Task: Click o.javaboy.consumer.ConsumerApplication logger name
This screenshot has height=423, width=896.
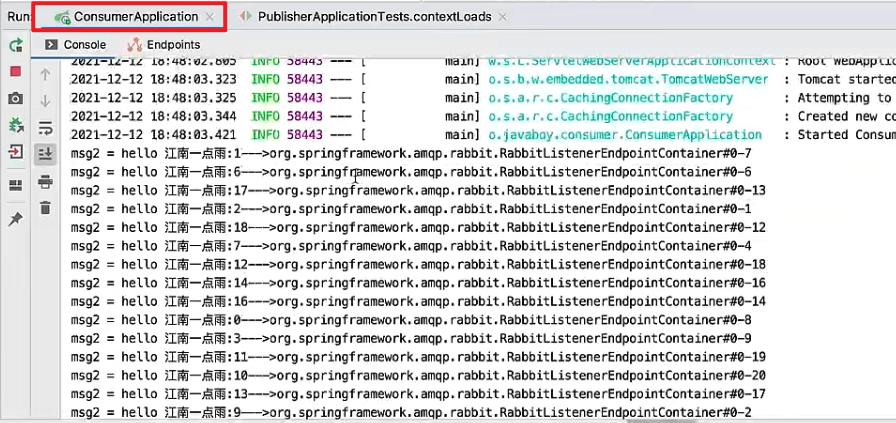Action: (624, 135)
